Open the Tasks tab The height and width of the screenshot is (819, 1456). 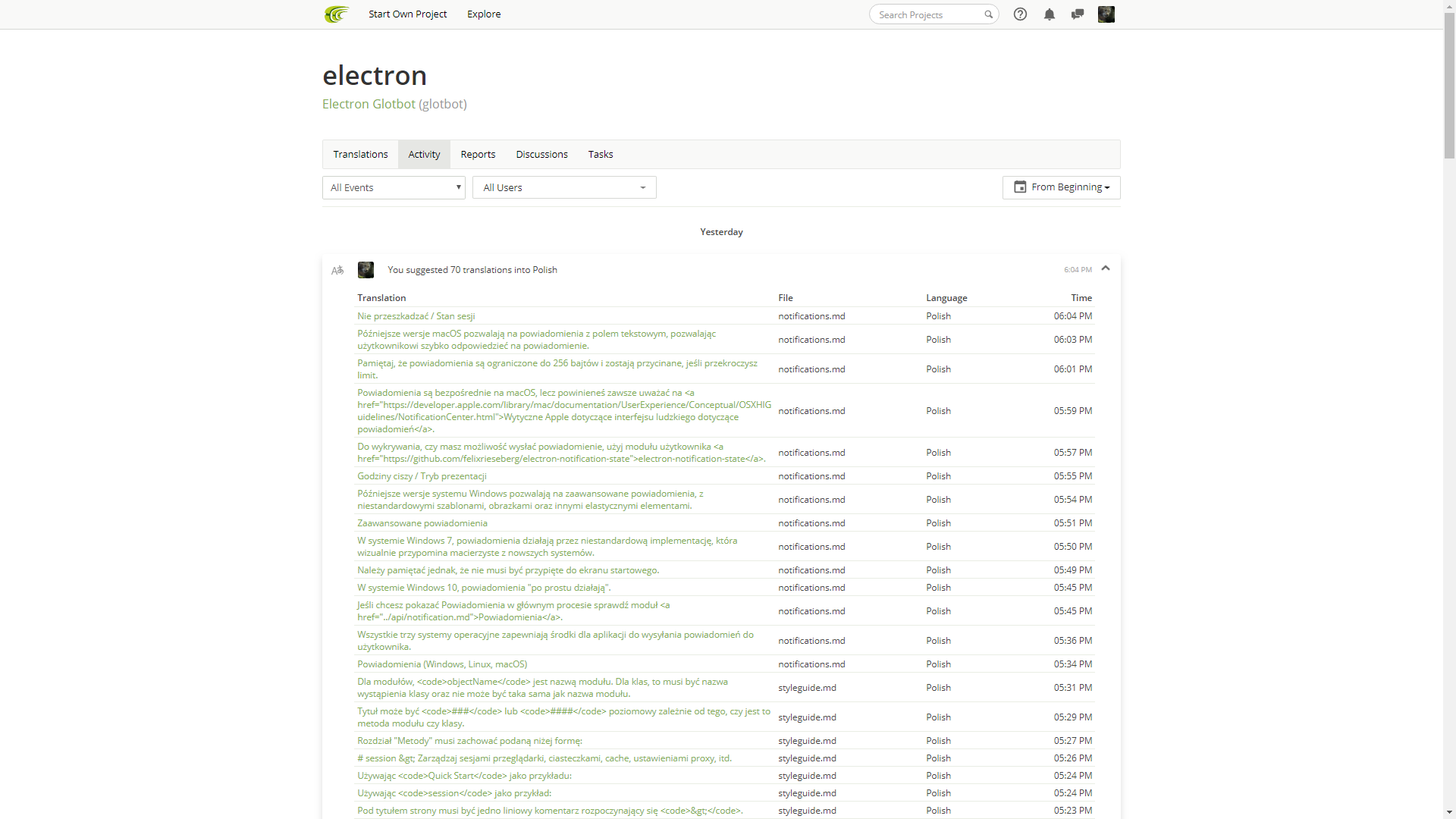(x=601, y=155)
